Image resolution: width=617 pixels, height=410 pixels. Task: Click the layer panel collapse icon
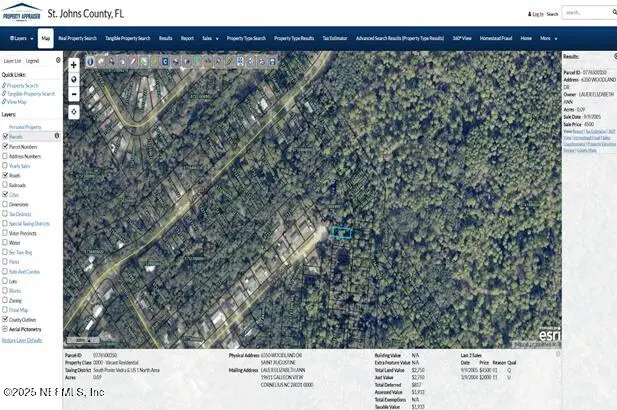pyautogui.click(x=58, y=60)
